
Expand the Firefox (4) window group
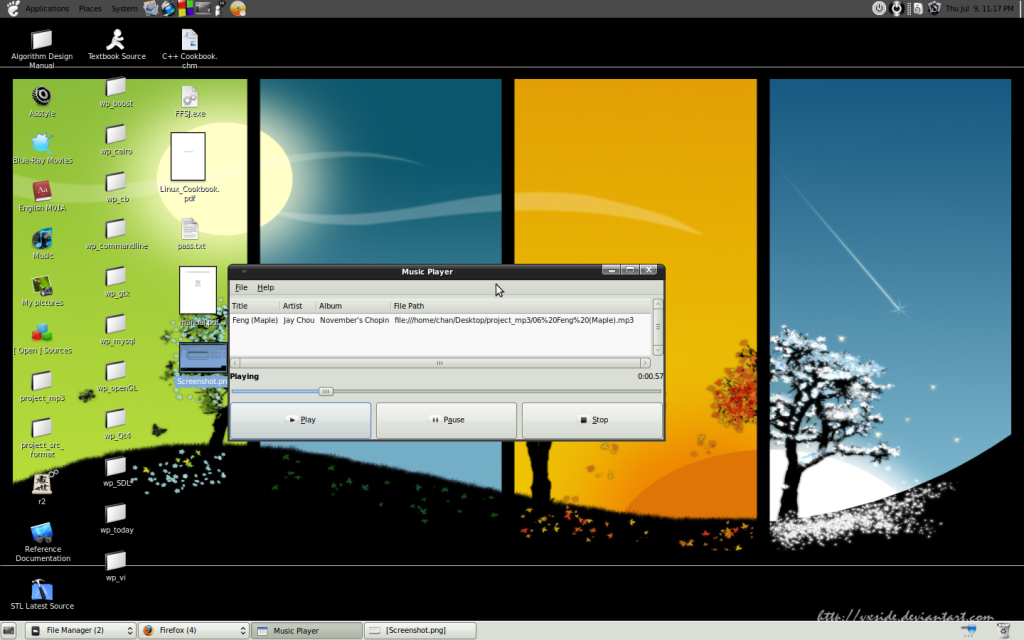pyautogui.click(x=193, y=631)
